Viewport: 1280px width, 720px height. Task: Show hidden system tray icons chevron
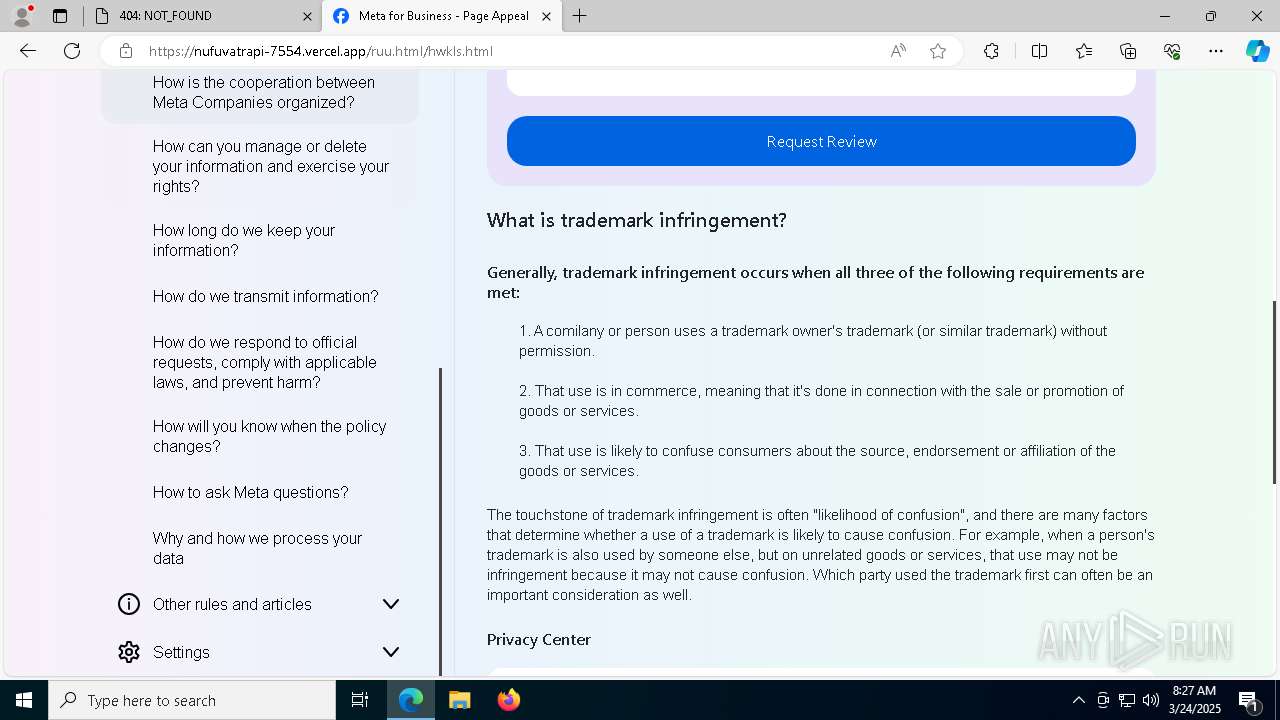click(1078, 700)
